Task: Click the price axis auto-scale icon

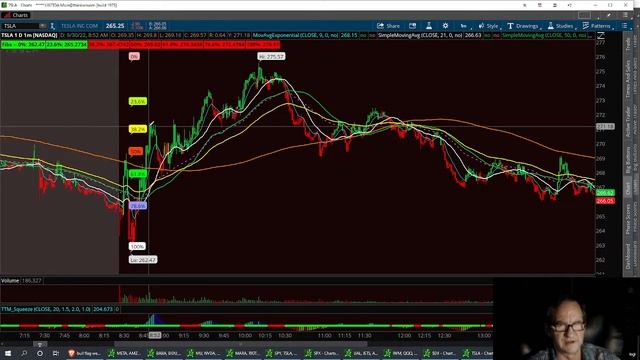Action: [x=601, y=36]
